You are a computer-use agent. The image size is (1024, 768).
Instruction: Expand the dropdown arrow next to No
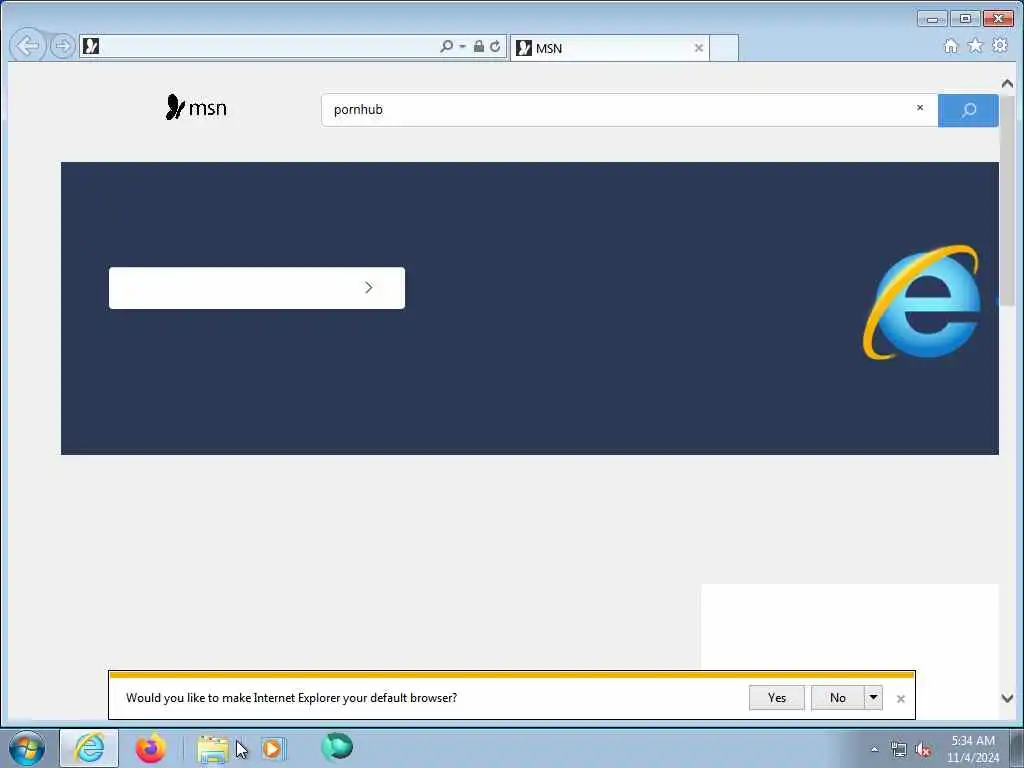click(x=873, y=697)
